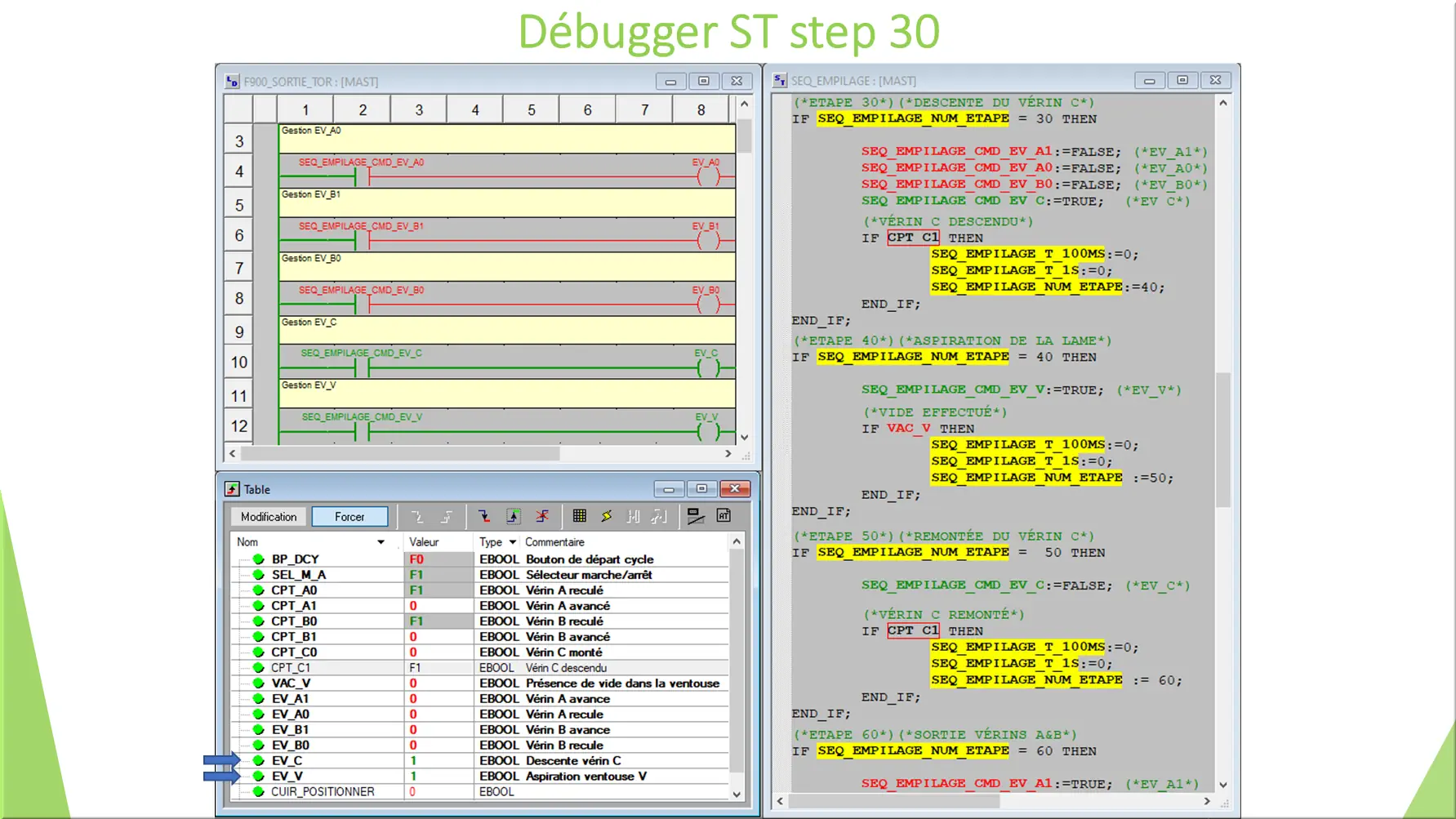The height and width of the screenshot is (819, 1456).
Task: Click the AT address display icon
Action: tap(723, 515)
